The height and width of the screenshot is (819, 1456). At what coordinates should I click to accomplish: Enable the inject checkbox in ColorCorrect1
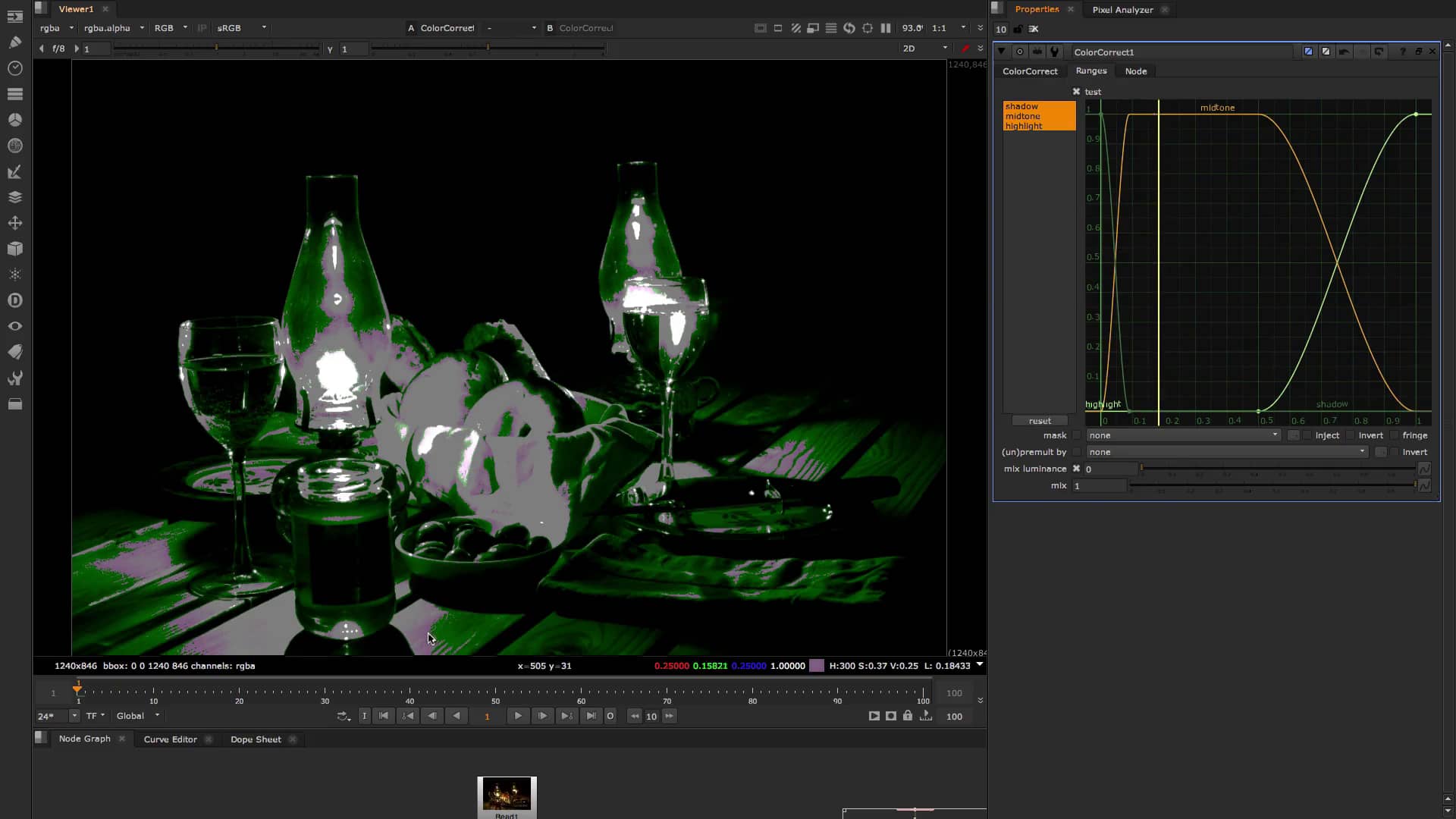coord(1306,435)
